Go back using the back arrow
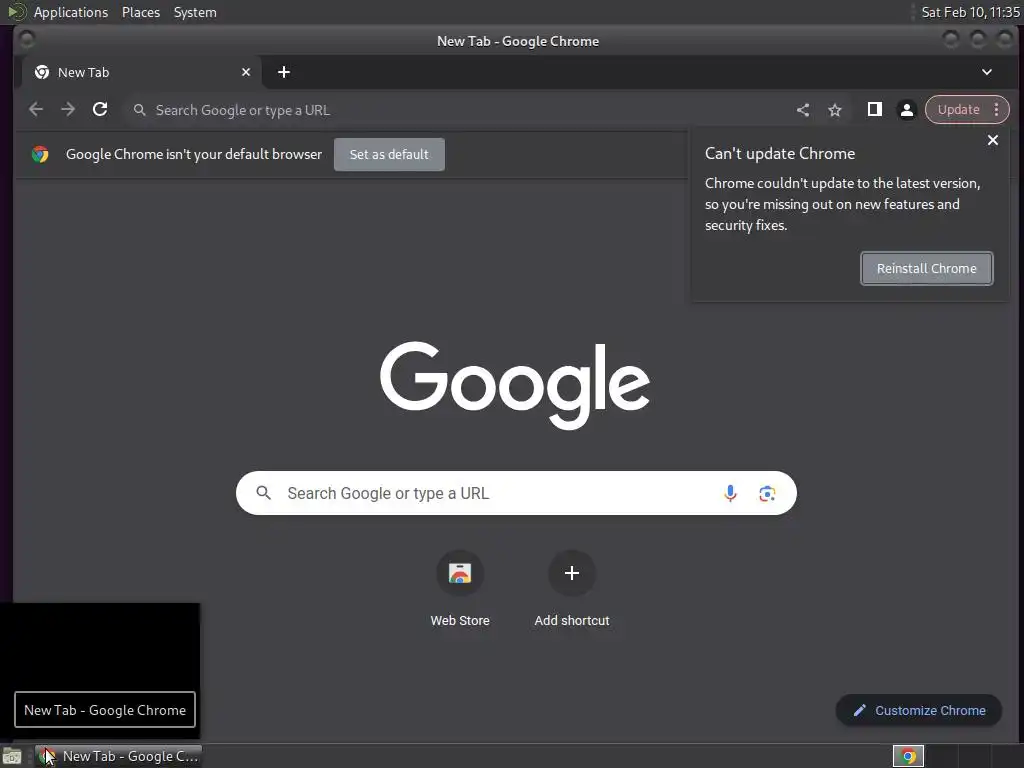 point(36,110)
